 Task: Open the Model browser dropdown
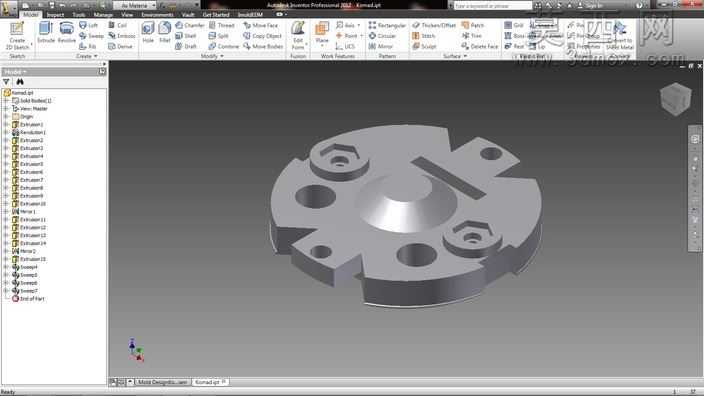[15, 72]
